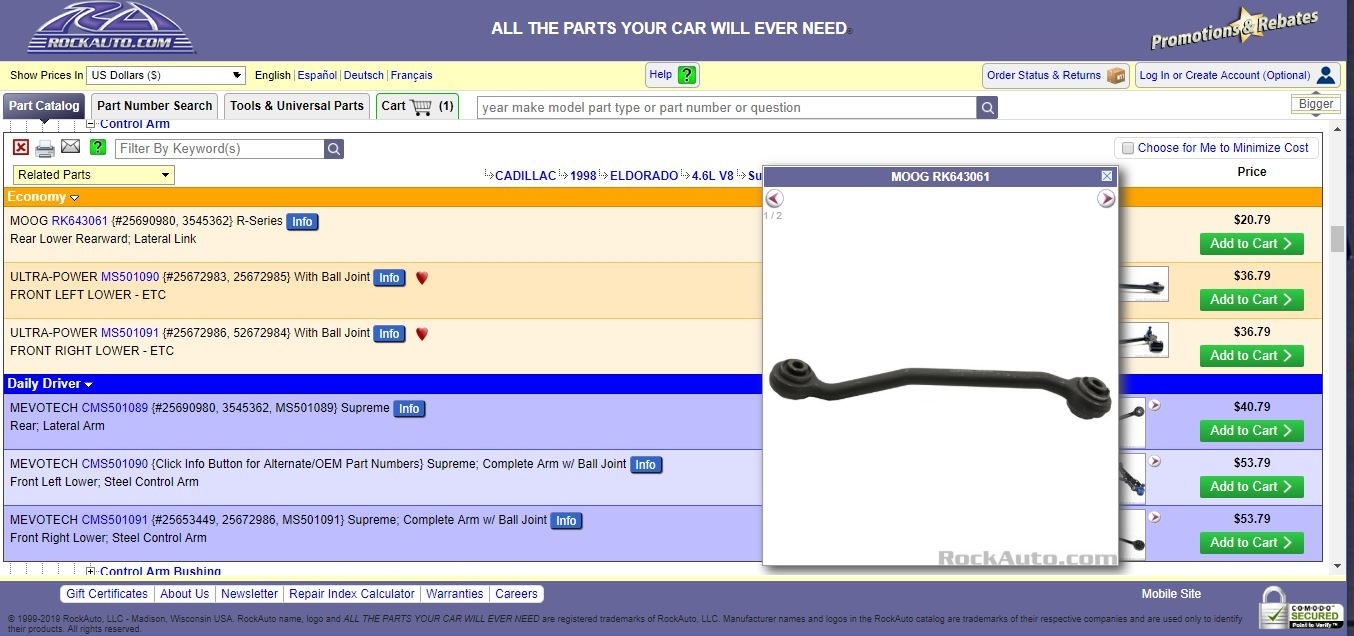This screenshot has width=1354, height=636.
Task: Click Info button for MOOG RK643061
Action: click(302, 222)
